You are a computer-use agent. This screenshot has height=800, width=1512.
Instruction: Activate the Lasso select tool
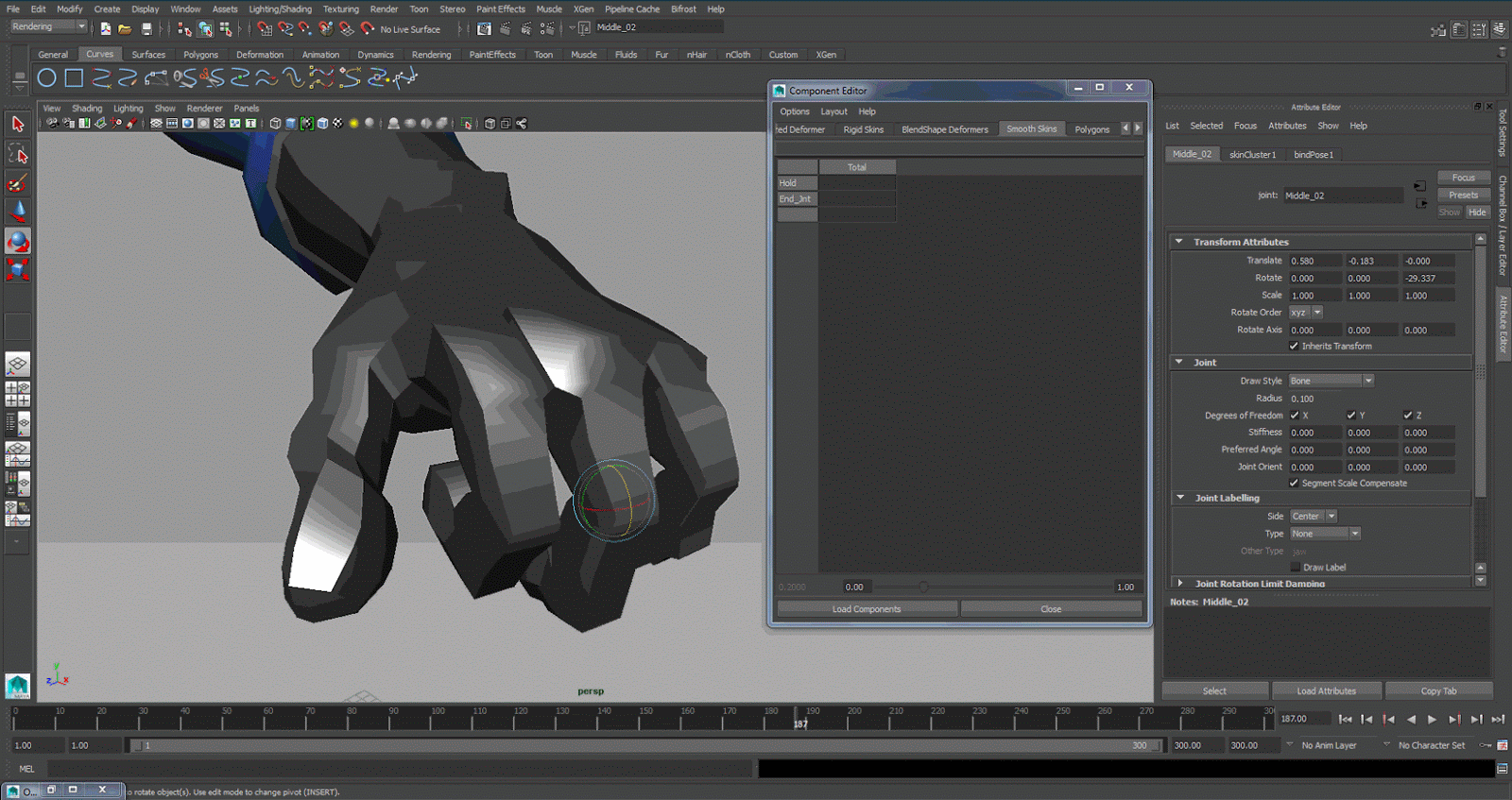click(17, 153)
